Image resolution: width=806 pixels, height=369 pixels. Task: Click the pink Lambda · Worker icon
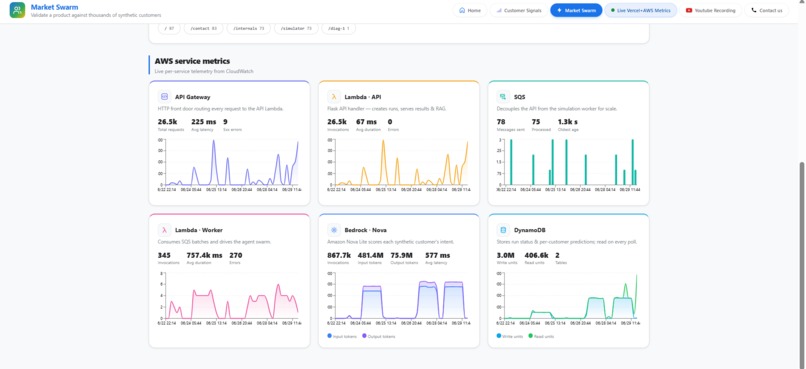[x=164, y=230]
